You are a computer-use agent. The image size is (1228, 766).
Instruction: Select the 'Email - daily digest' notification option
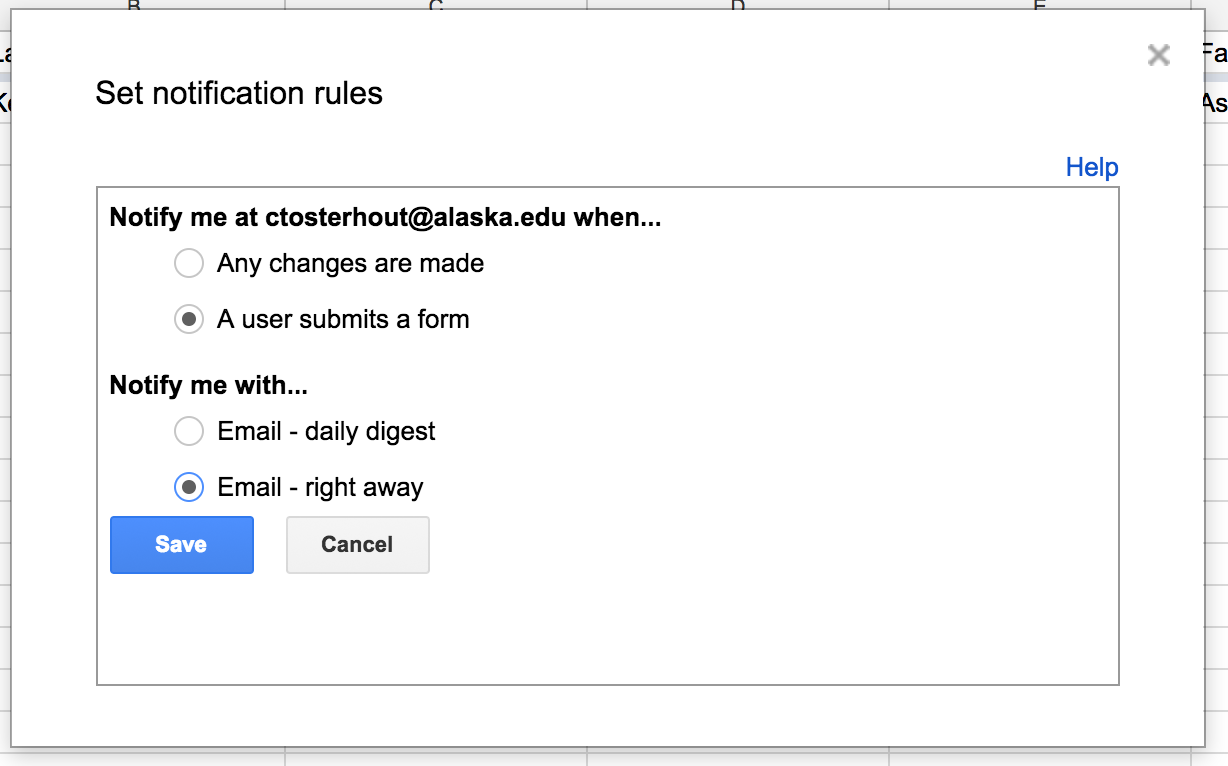point(189,431)
